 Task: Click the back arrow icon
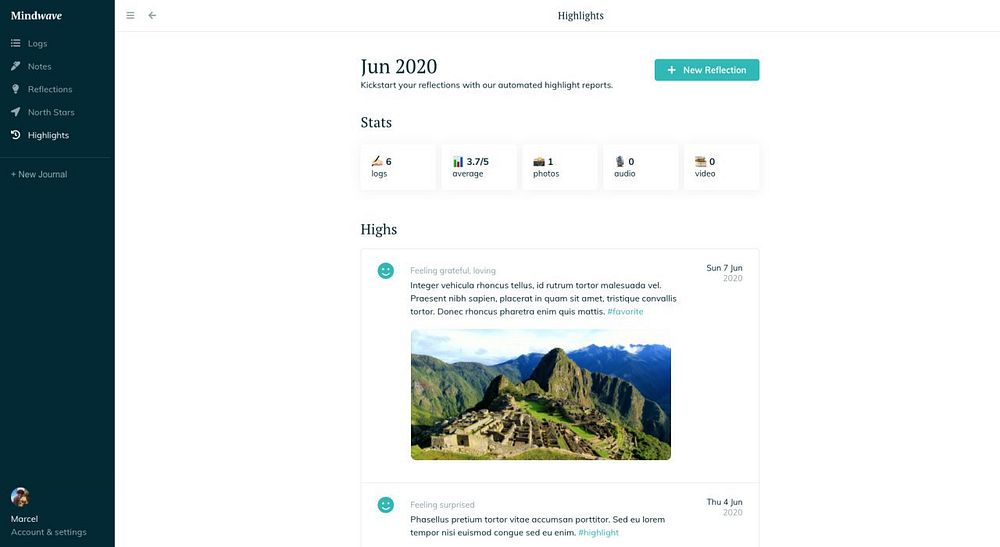pyautogui.click(x=152, y=16)
